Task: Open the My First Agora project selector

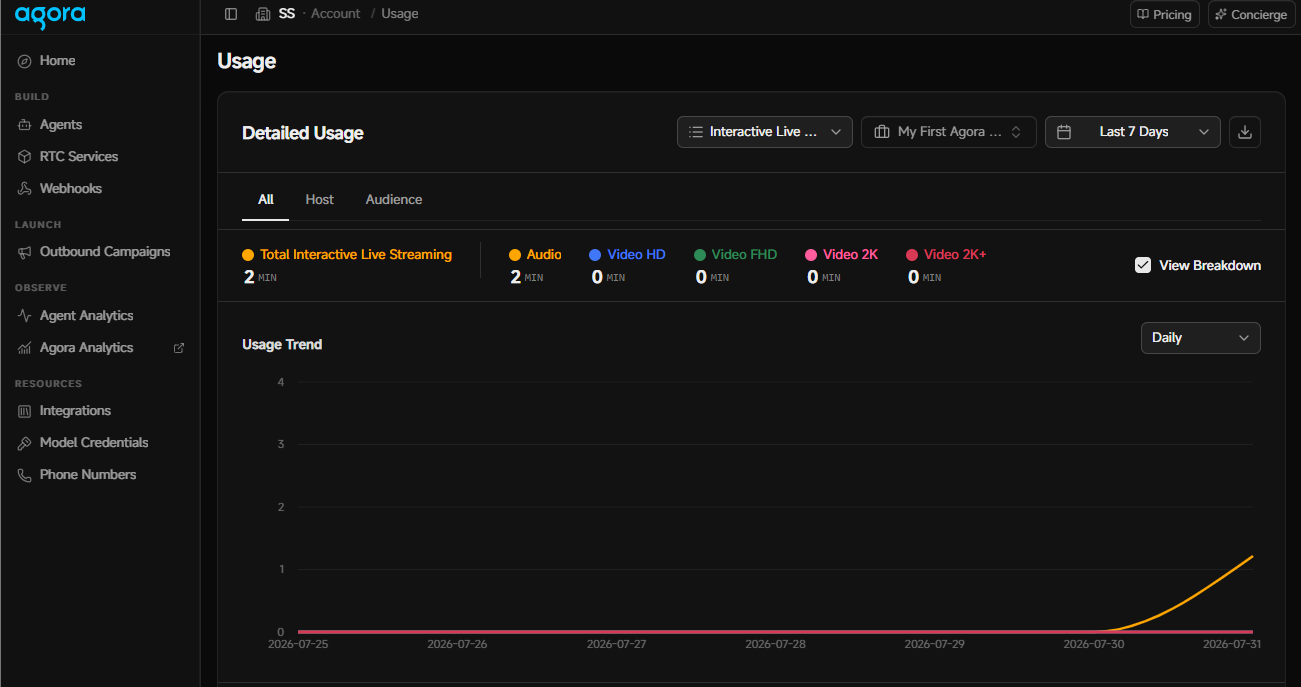Action: 948,132
